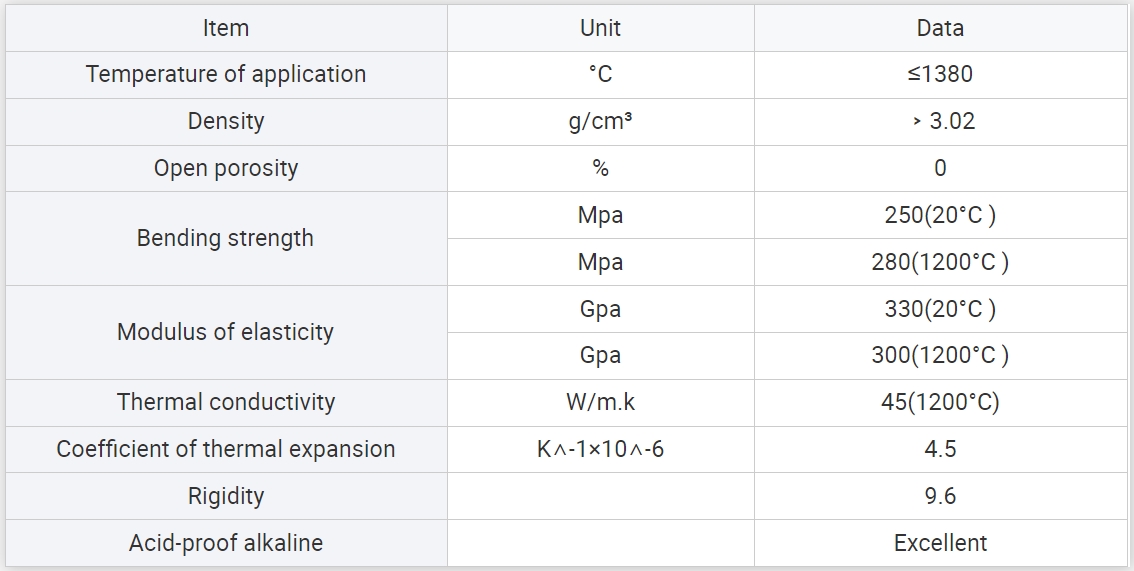Click the Data column header
Screen dimensions: 1134x571
[940, 28]
